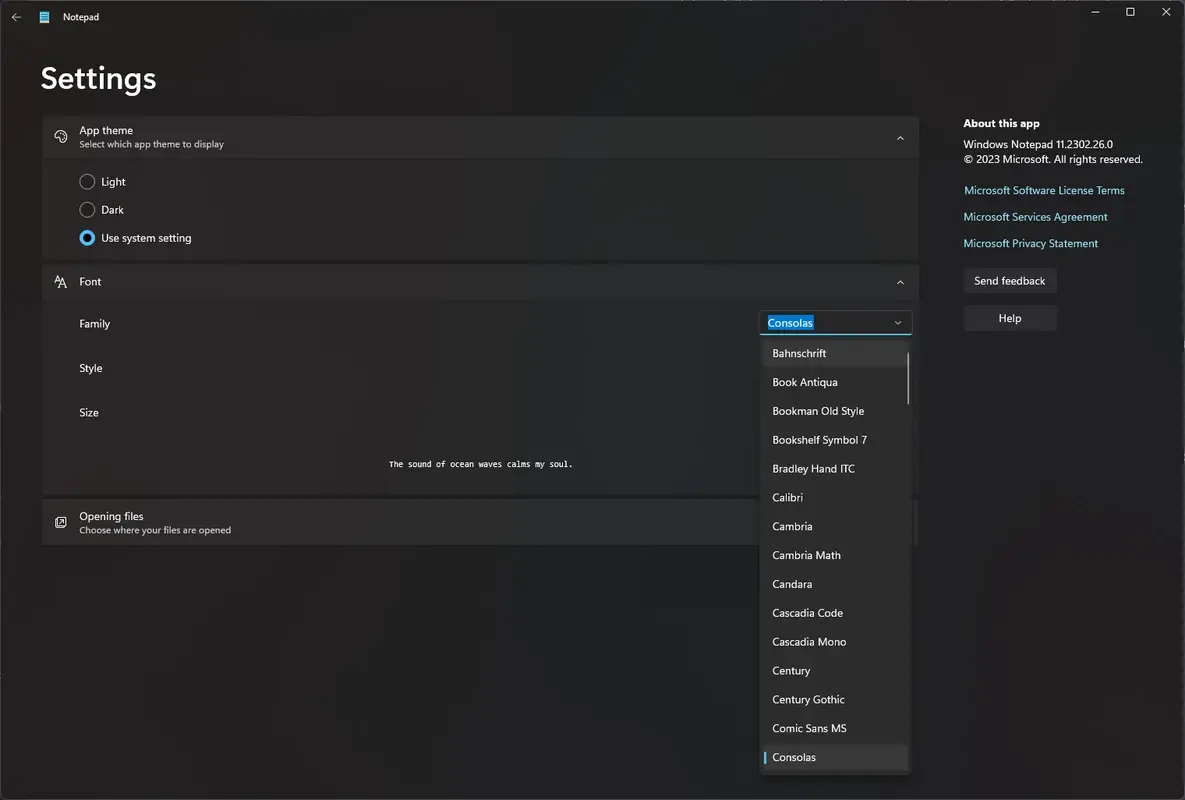Screen dimensions: 1185x800
Task: Click the Help button
Action: tap(1009, 317)
